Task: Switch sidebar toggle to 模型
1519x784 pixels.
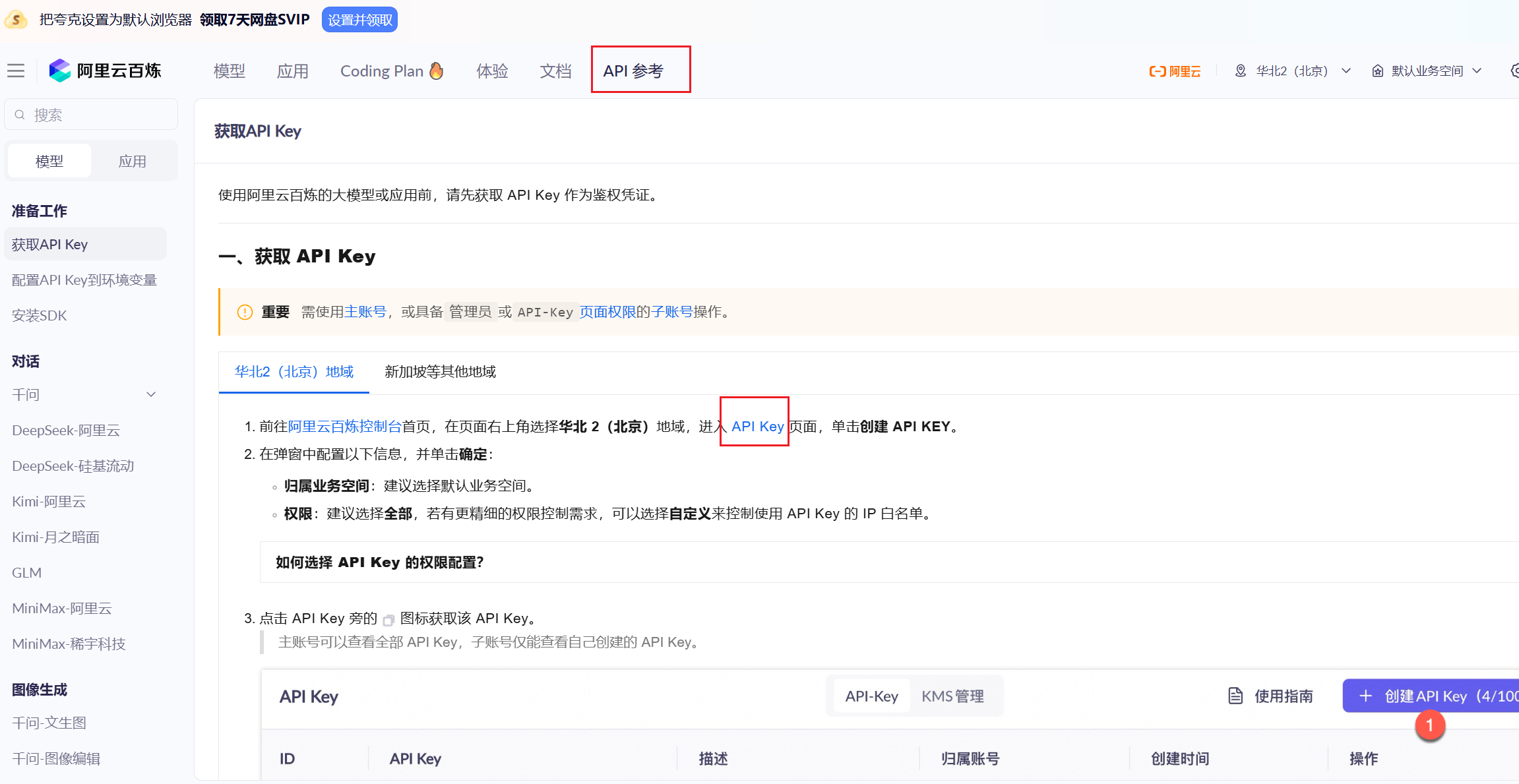Action: [49, 161]
